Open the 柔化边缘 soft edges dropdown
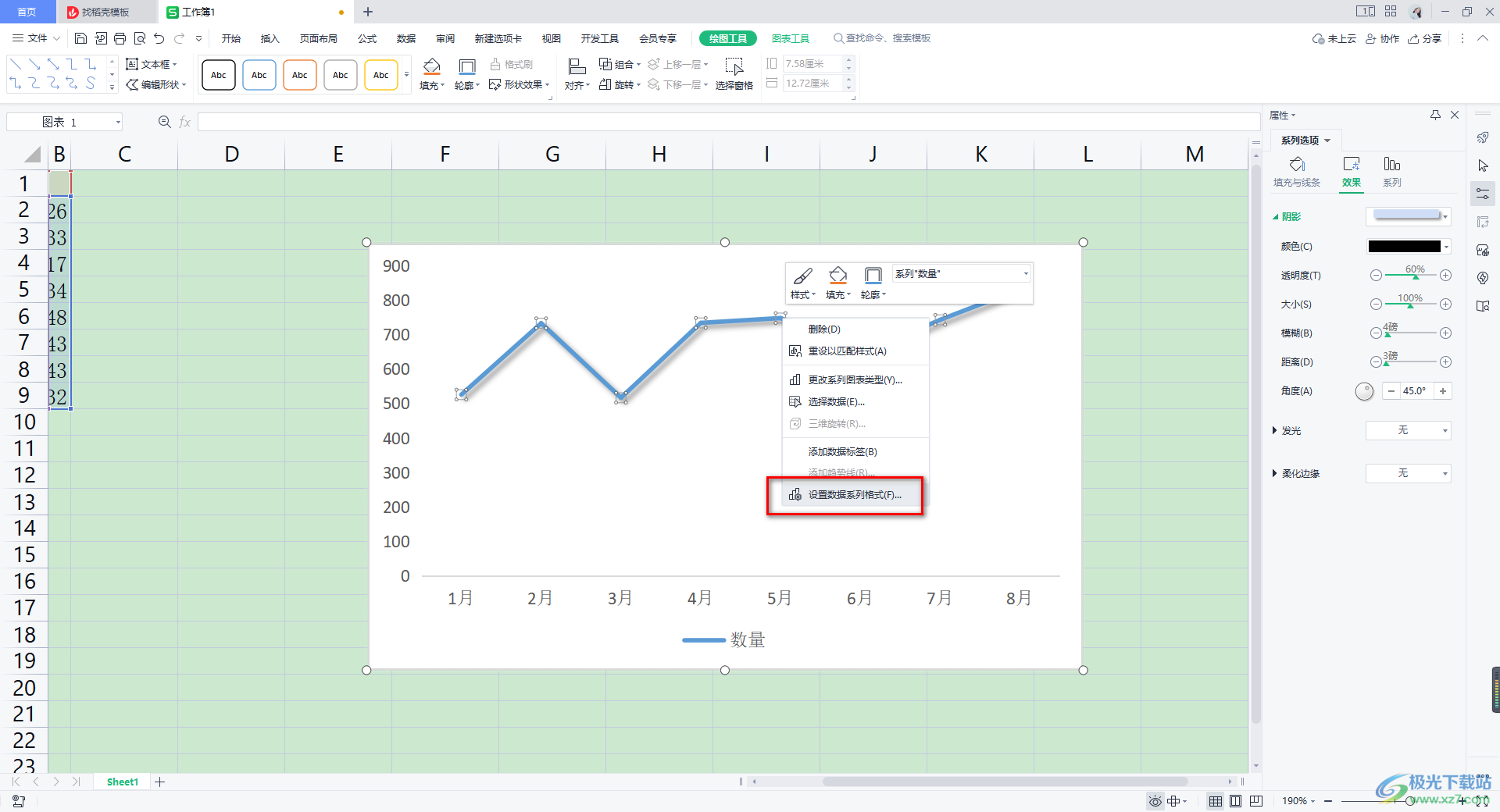Image resolution: width=1500 pixels, height=812 pixels. click(1409, 473)
